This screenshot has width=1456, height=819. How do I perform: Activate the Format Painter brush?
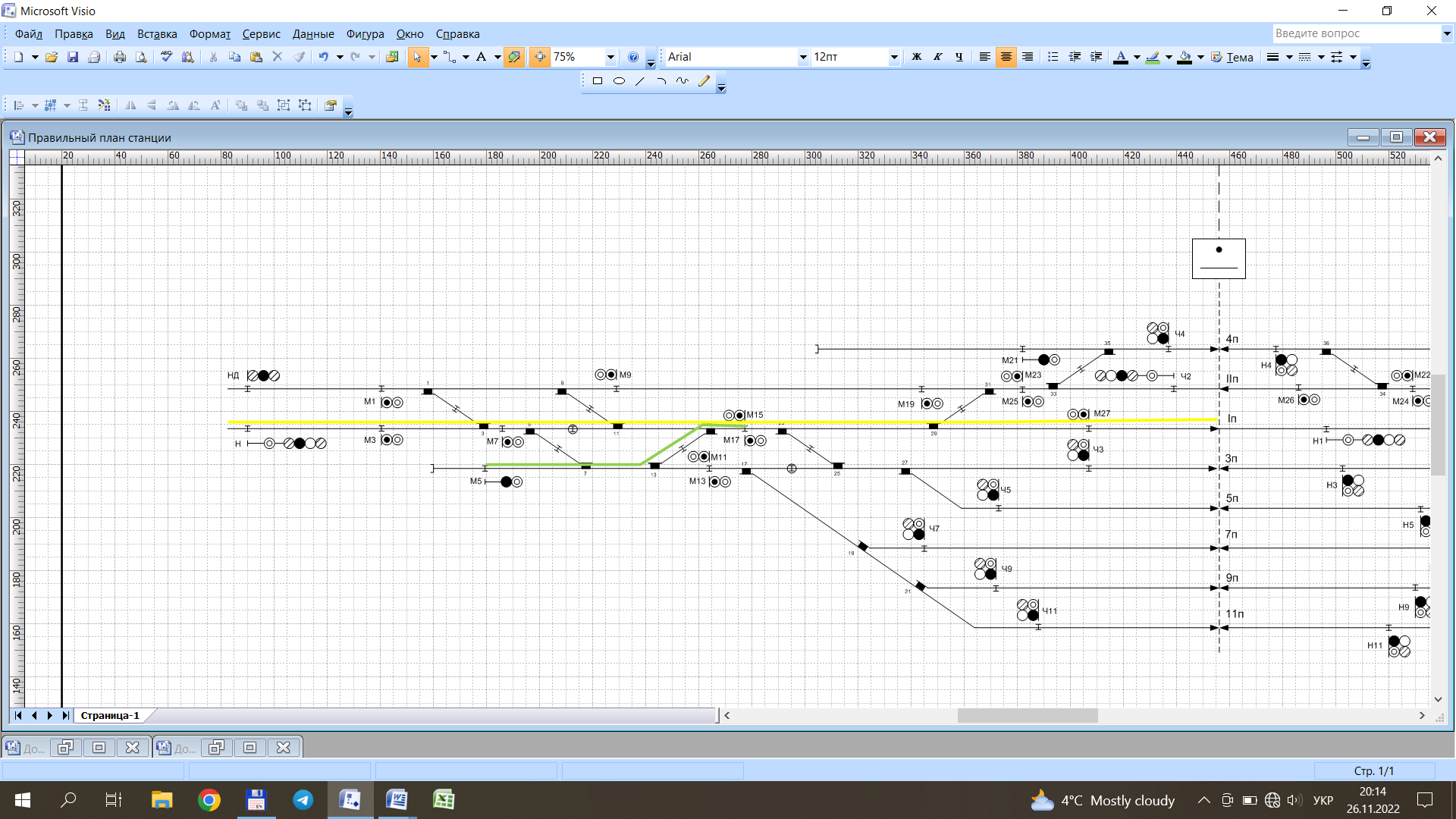click(x=299, y=57)
